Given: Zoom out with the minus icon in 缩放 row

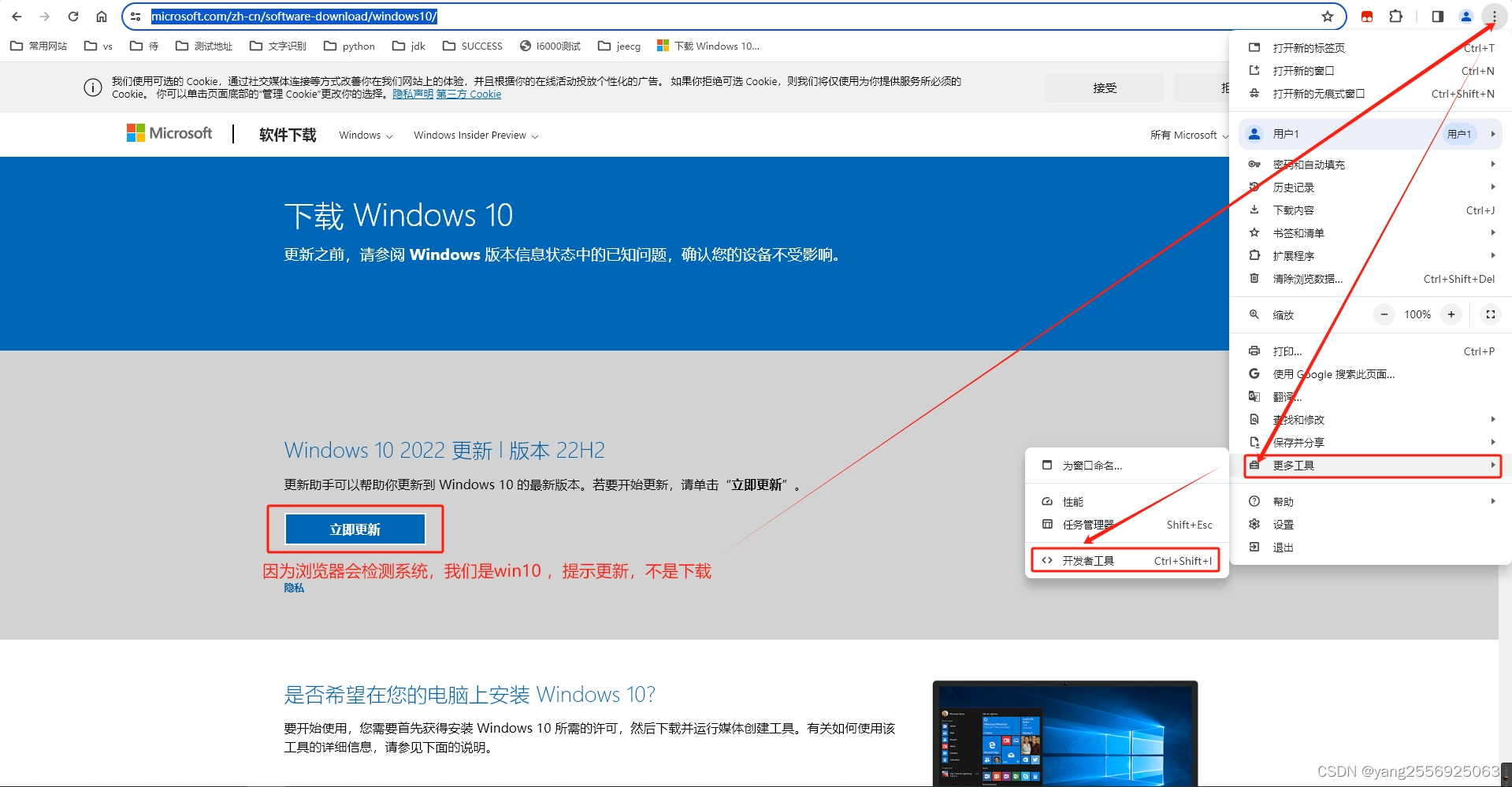Looking at the screenshot, I should (x=1384, y=314).
